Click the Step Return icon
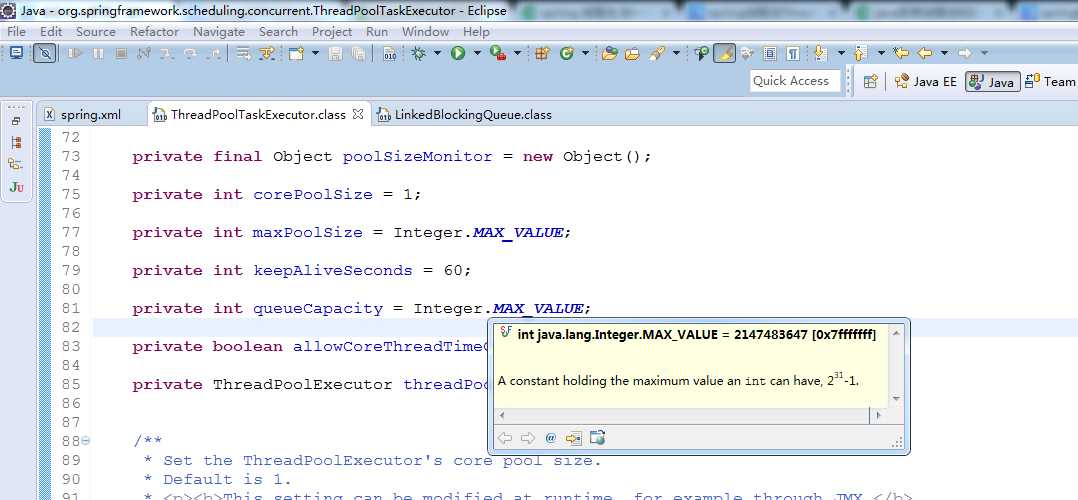The image size is (1078, 500). [x=213, y=53]
